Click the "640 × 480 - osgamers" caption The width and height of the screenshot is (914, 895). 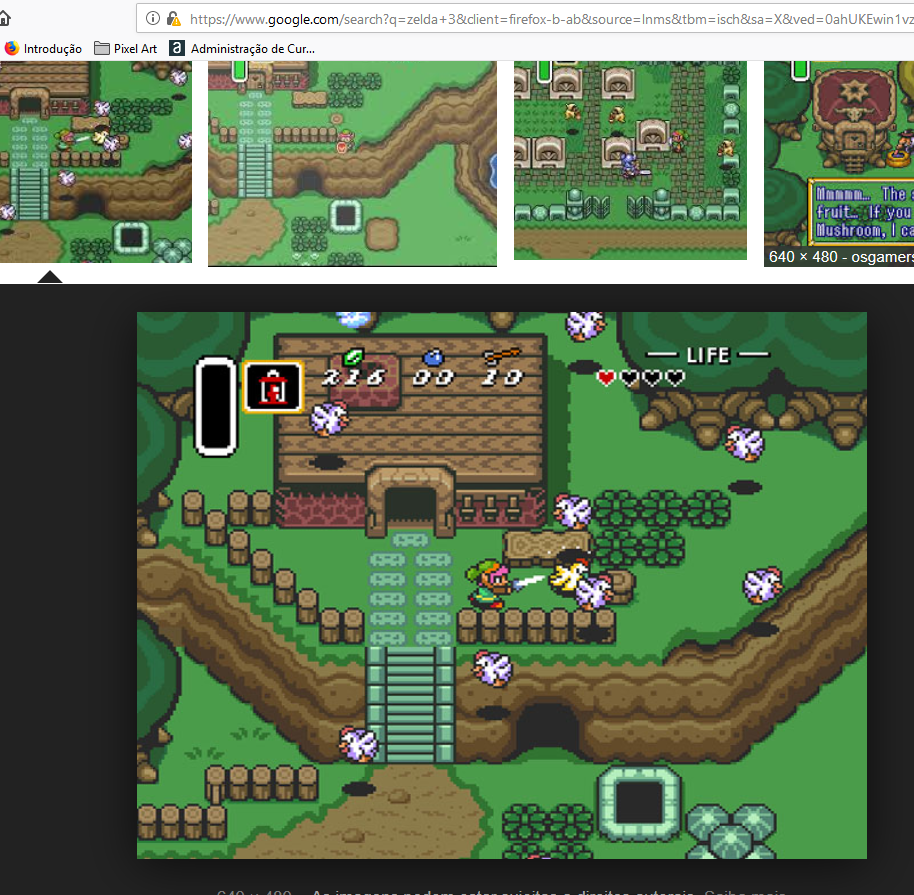pos(840,257)
